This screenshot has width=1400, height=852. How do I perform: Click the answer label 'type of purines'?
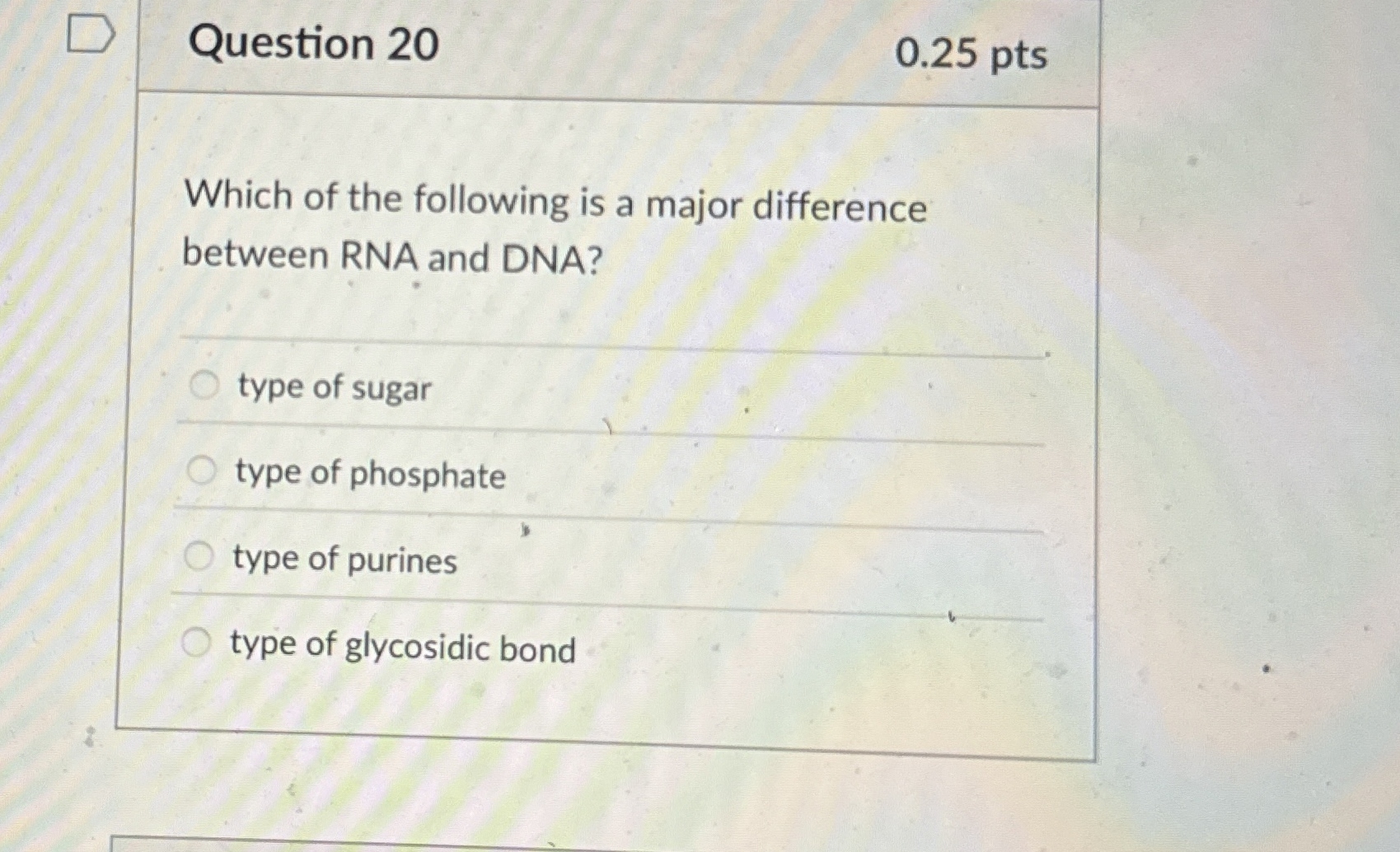(342, 561)
